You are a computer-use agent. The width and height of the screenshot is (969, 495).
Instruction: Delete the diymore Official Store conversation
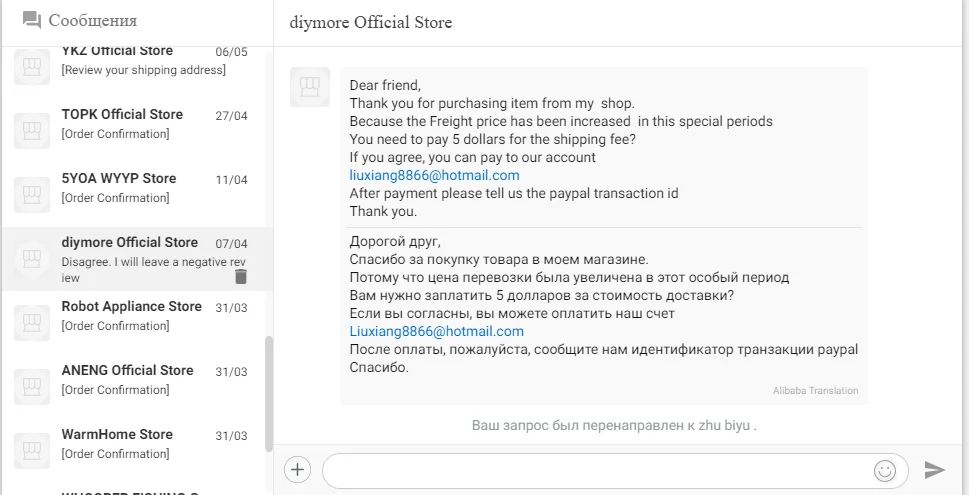240,277
